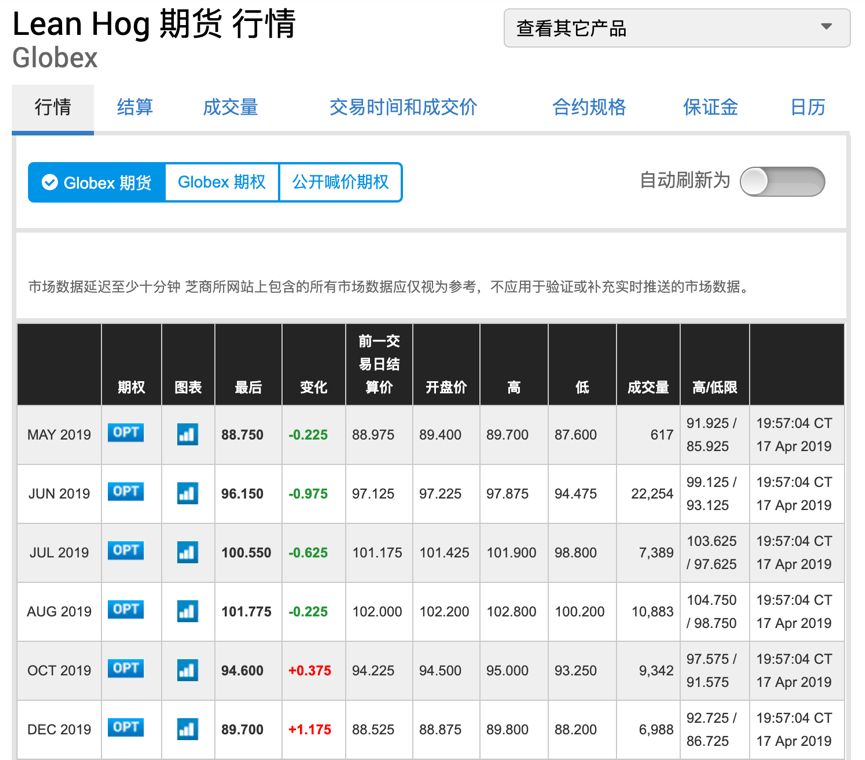865x760 pixels.
Task: Open the AUG 2019 price chart icon
Action: pos(186,611)
